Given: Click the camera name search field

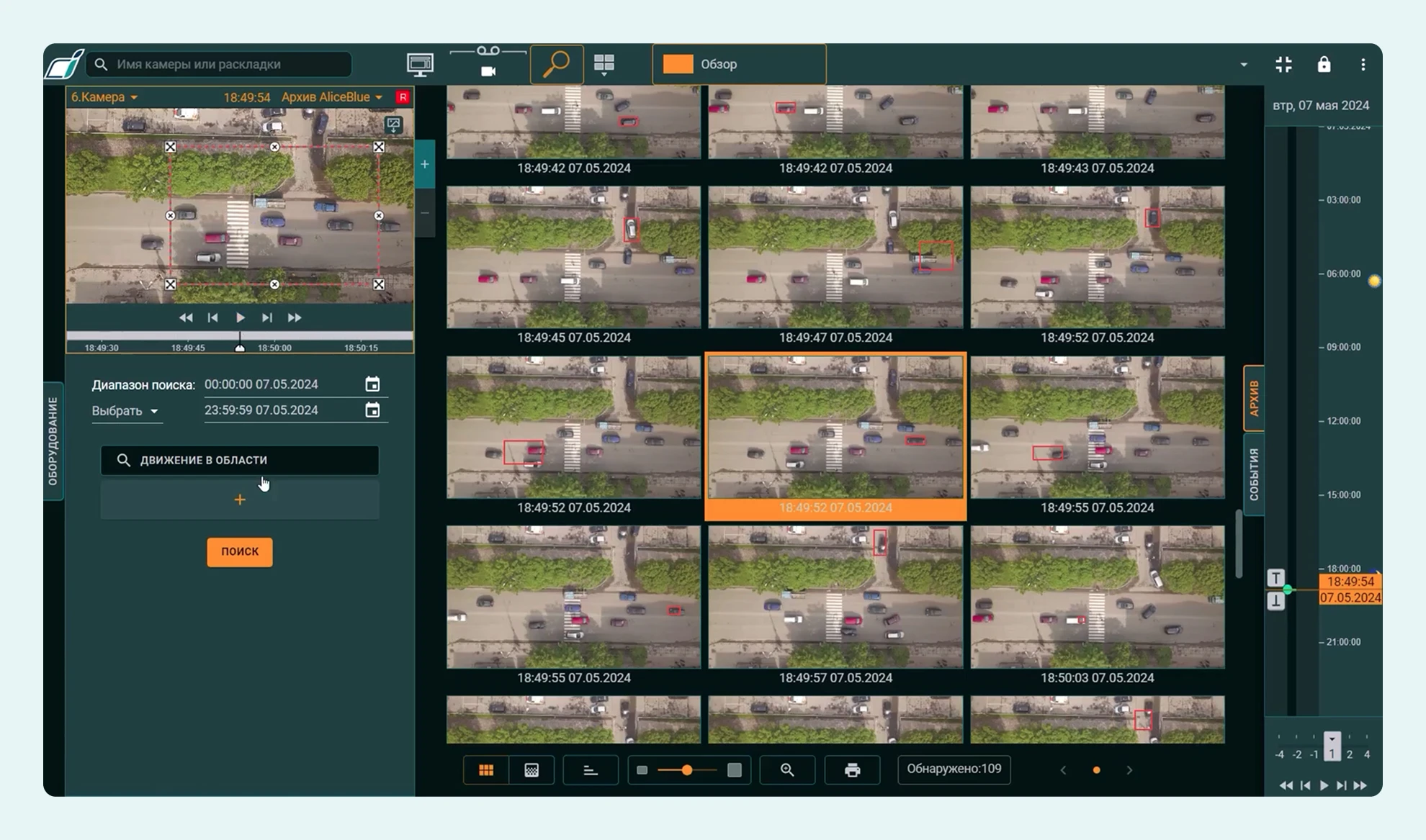Looking at the screenshot, I should [x=220, y=64].
